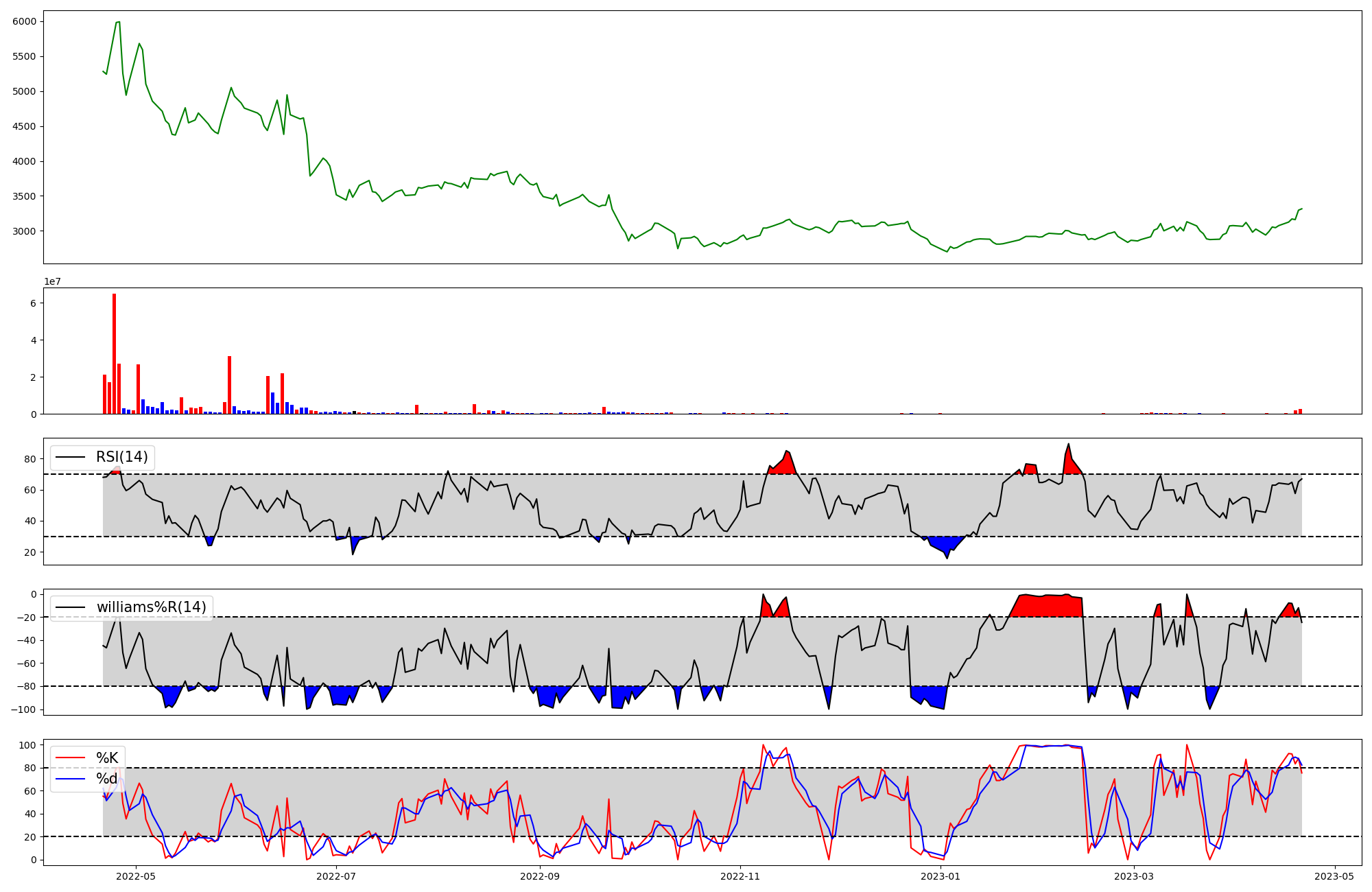The height and width of the screenshot is (892, 1372).
Task: Click the tallest red volume bar
Action: [x=115, y=353]
